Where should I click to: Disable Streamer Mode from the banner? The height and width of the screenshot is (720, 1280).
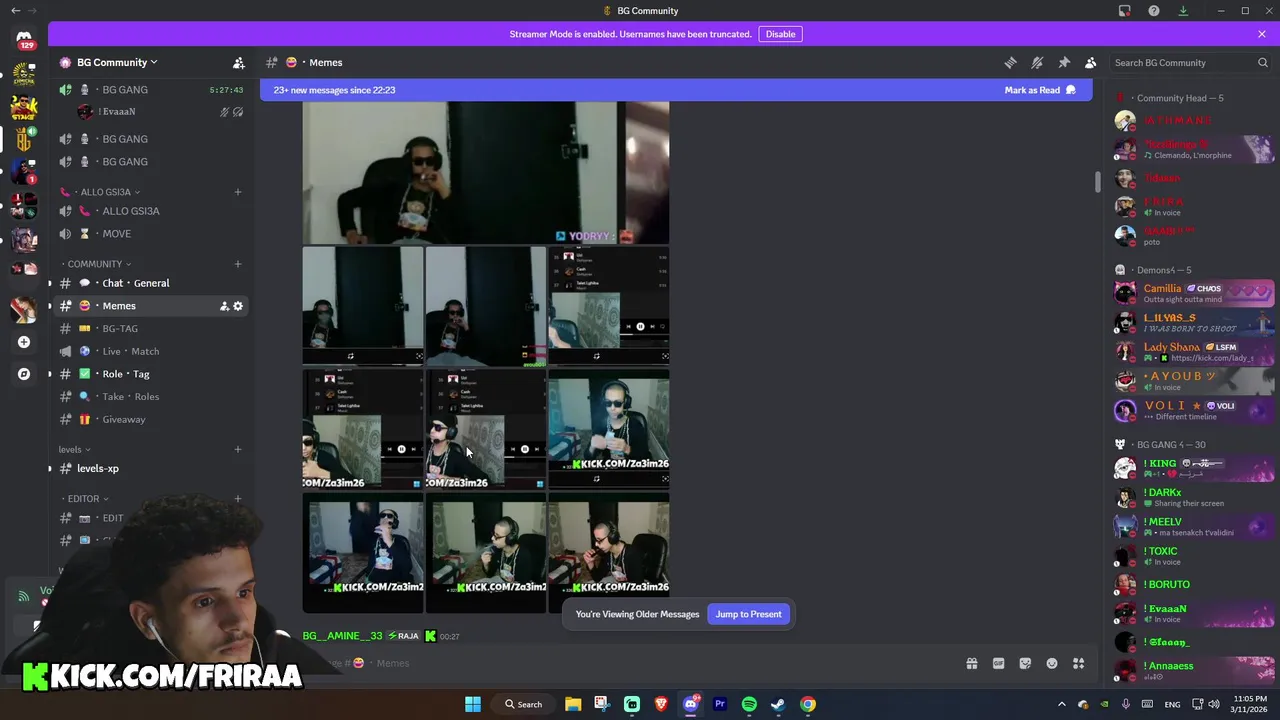tap(780, 34)
